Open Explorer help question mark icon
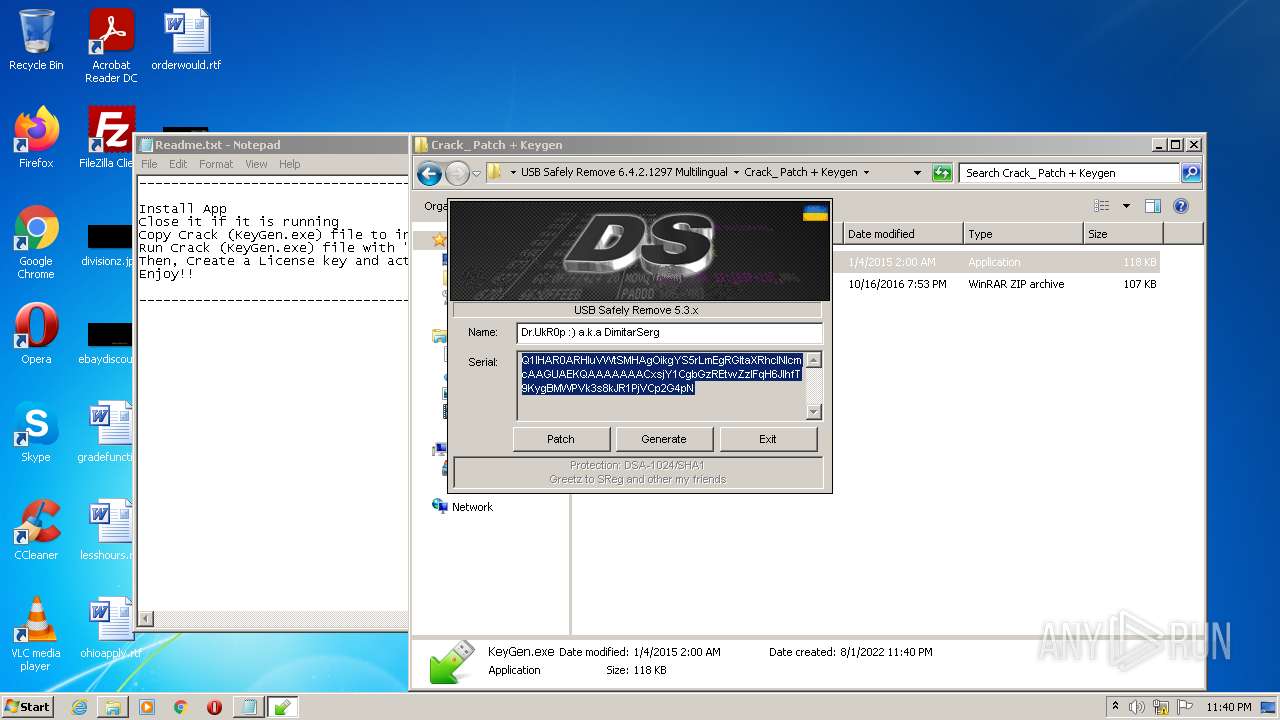 (x=1181, y=206)
